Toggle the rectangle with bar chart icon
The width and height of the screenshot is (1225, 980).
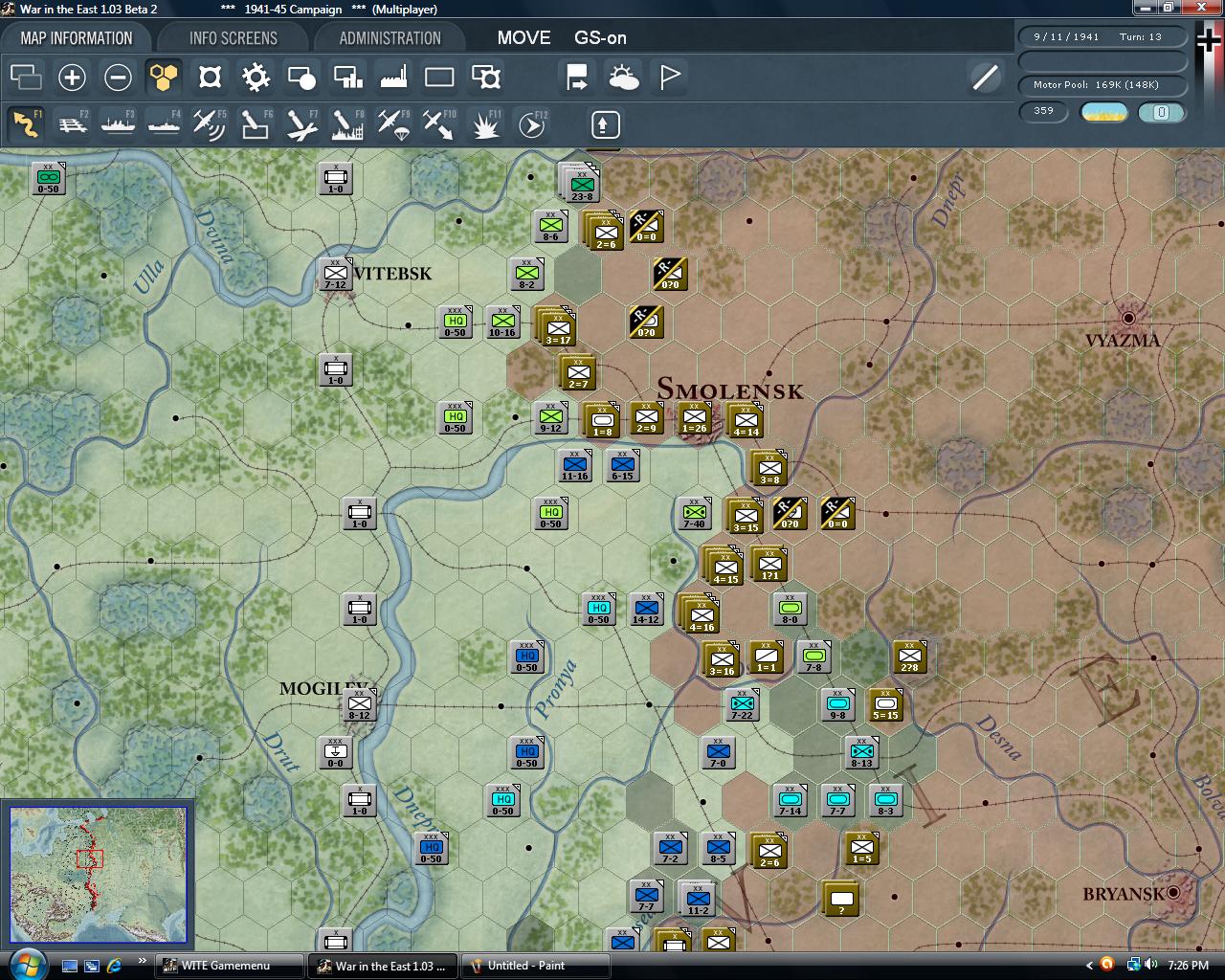tap(347, 77)
